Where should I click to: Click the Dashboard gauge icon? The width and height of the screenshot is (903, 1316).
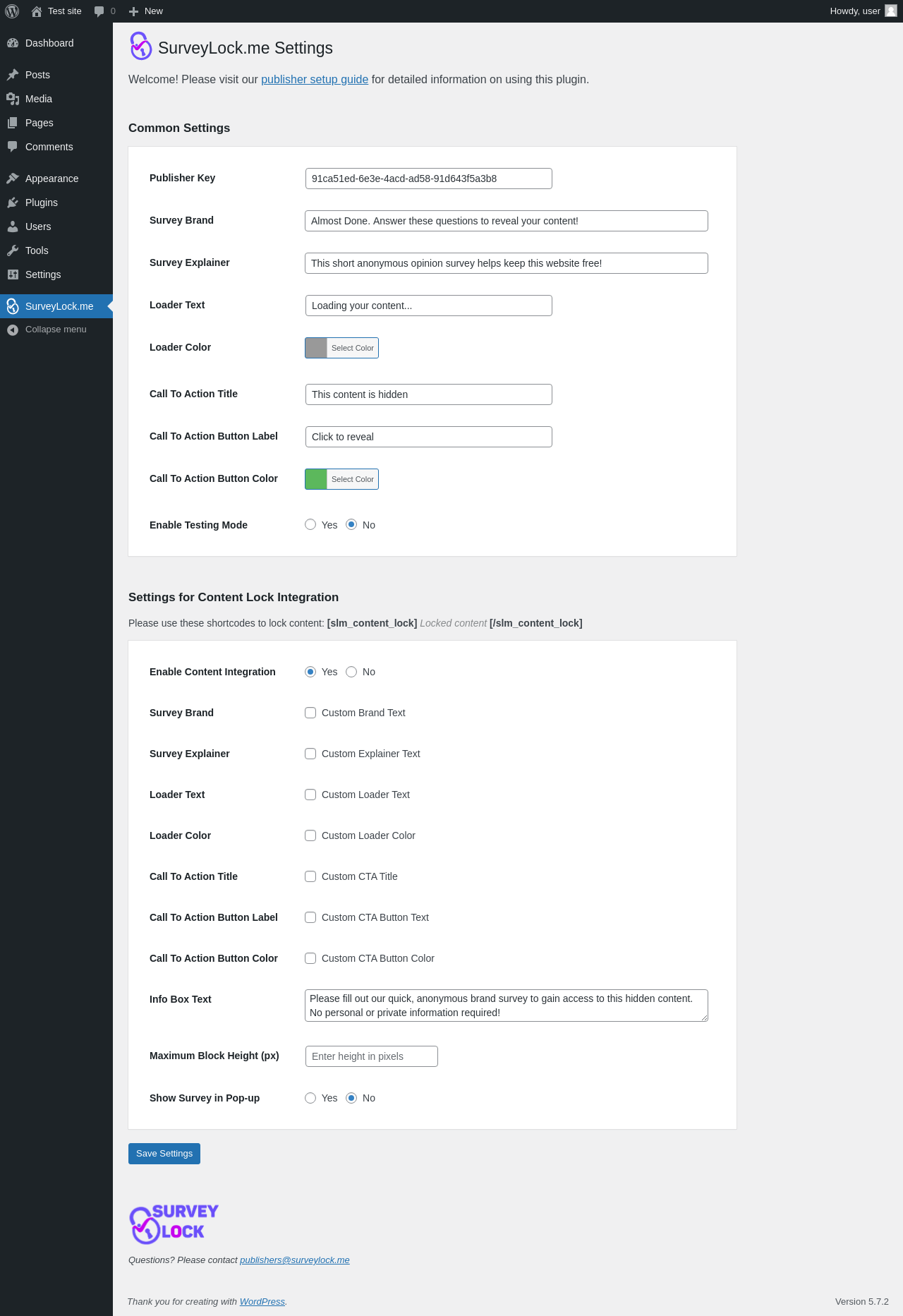13,43
